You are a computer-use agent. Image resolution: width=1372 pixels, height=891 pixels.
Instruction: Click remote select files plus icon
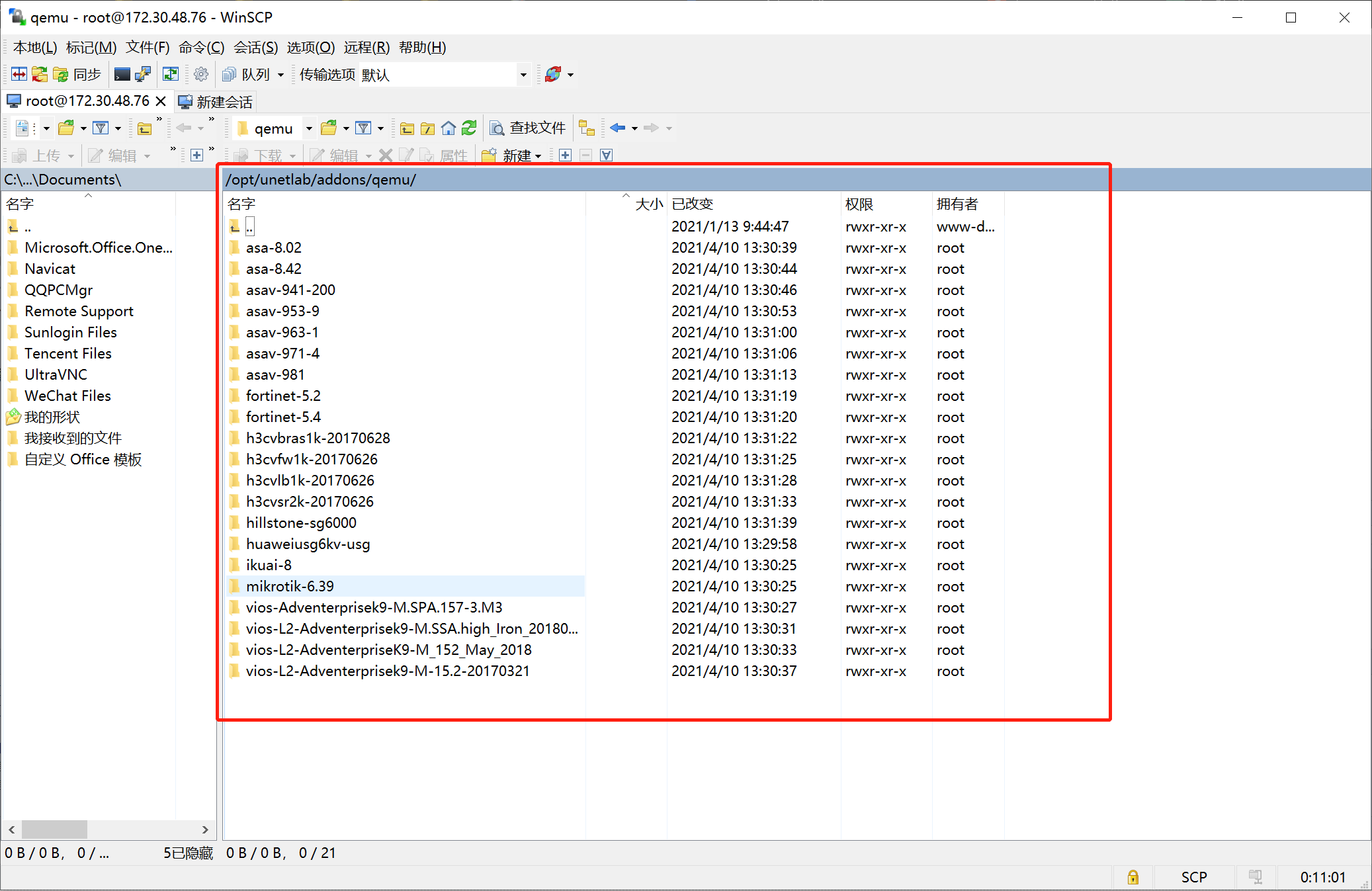pyautogui.click(x=565, y=155)
